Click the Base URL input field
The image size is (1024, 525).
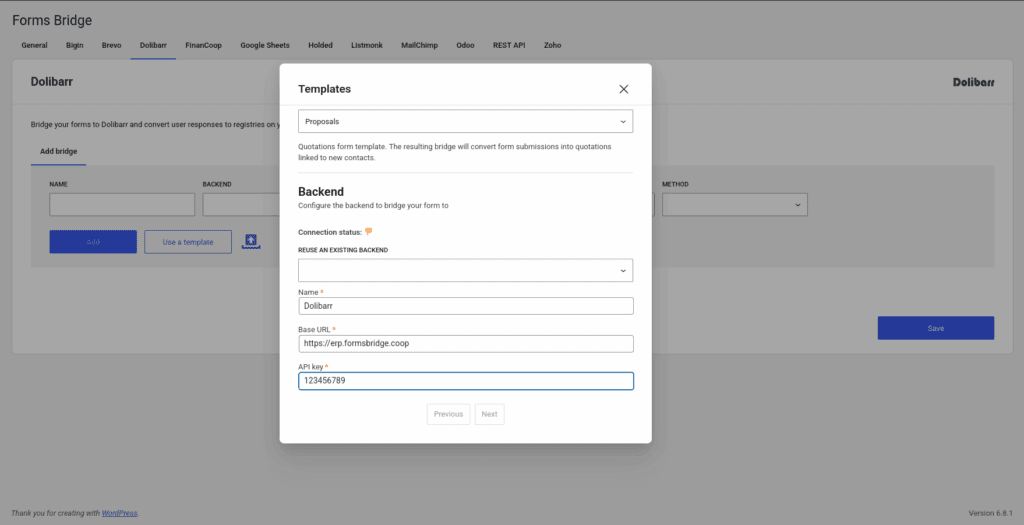[x=466, y=343]
